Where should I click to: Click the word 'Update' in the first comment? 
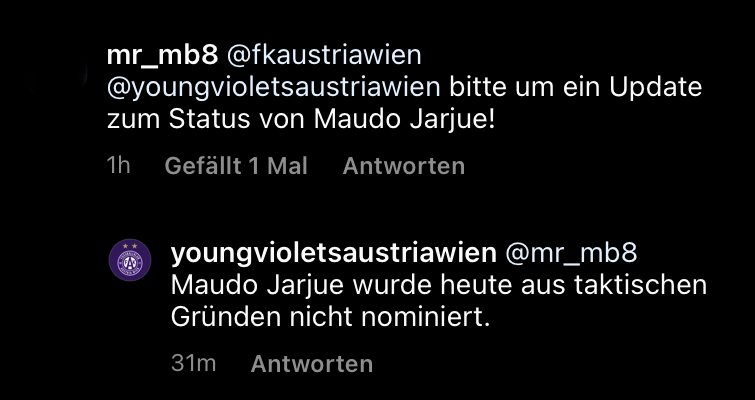click(655, 89)
